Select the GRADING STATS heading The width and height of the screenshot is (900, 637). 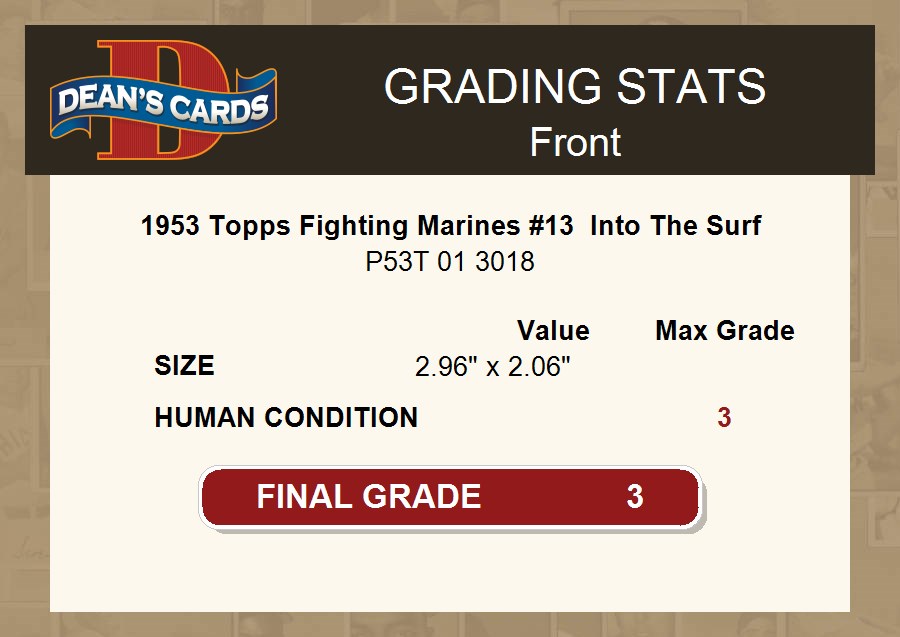pyautogui.click(x=574, y=88)
